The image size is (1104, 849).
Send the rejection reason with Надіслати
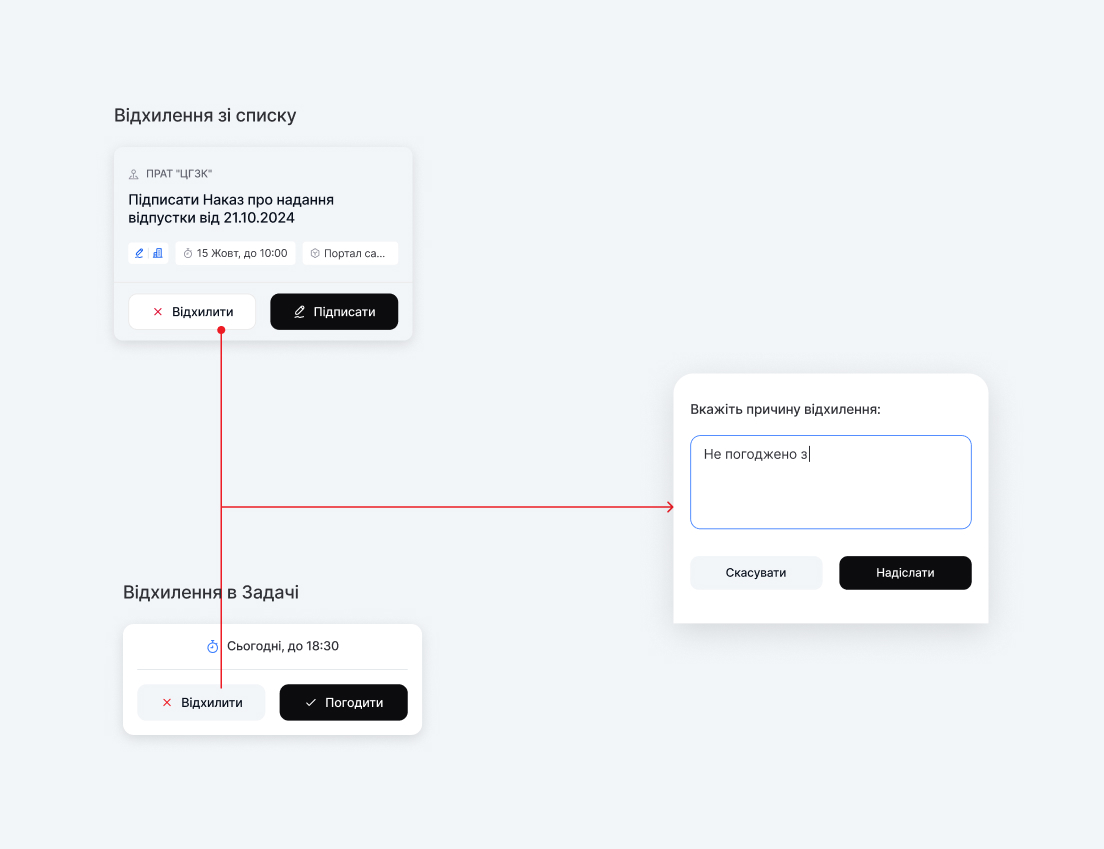[905, 573]
